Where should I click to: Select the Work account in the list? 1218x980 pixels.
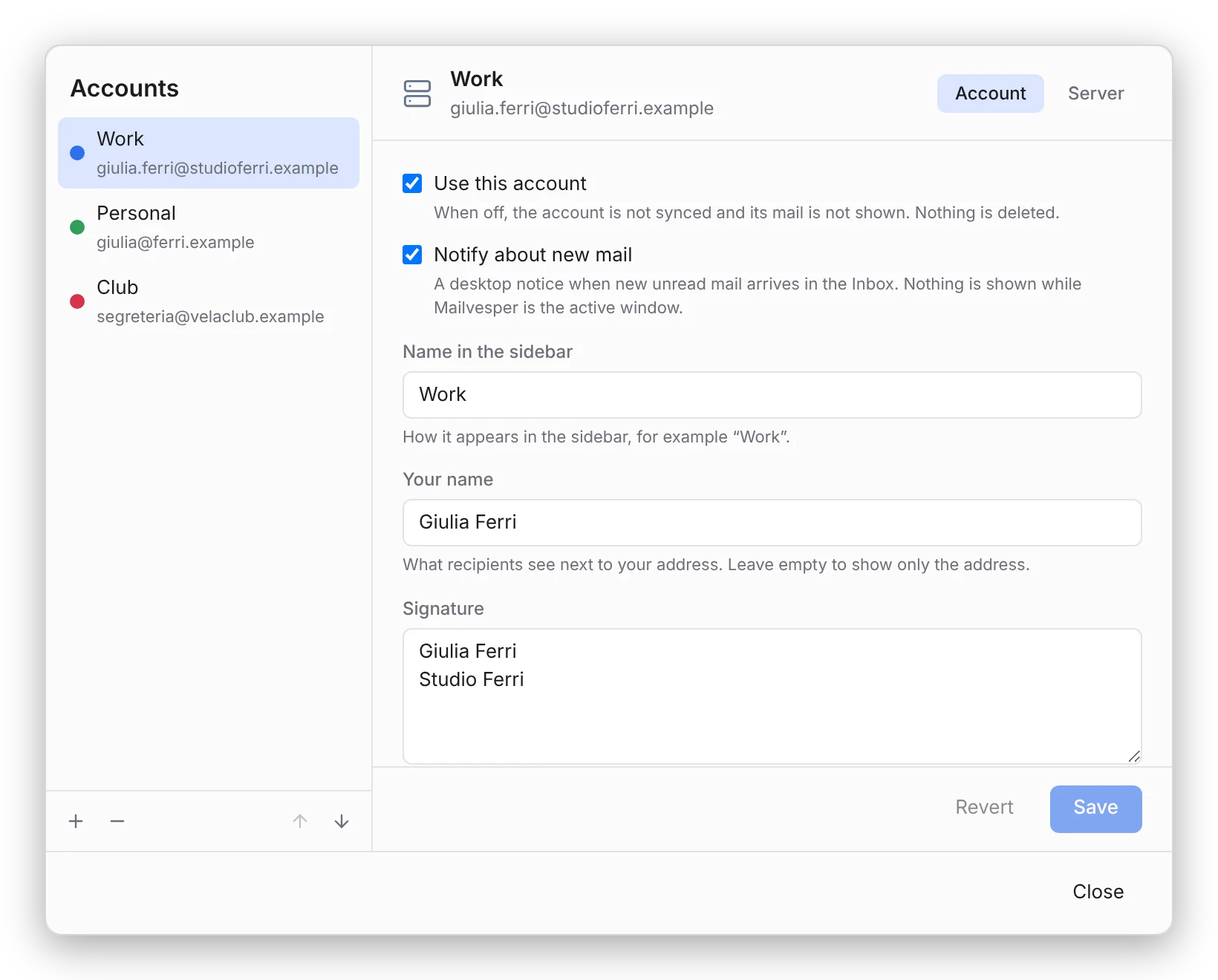(x=209, y=153)
